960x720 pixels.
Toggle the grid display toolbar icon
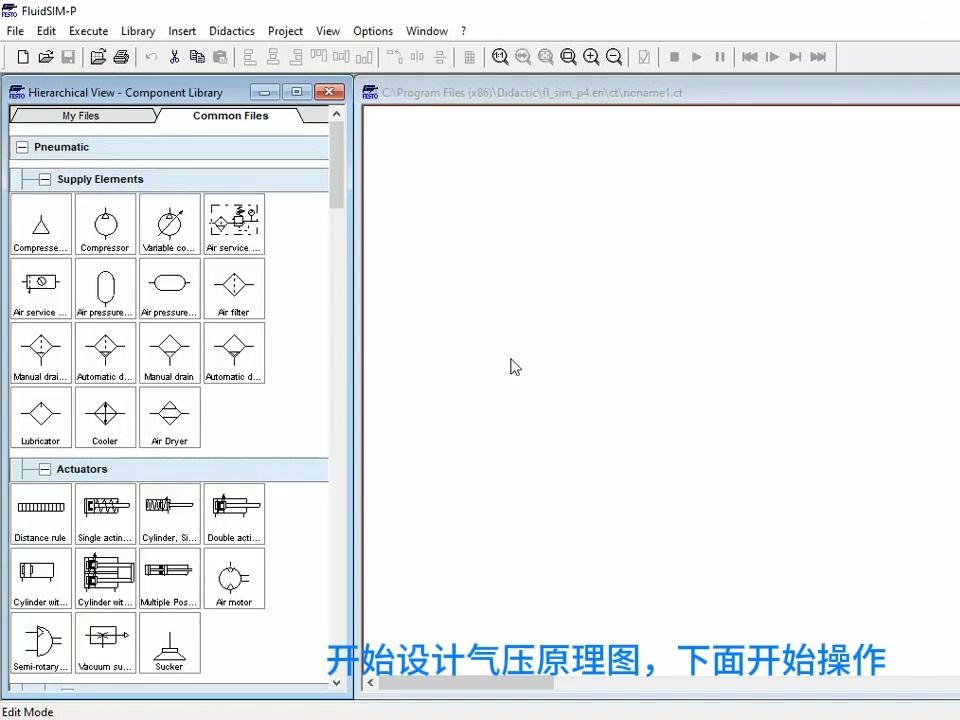click(470, 57)
